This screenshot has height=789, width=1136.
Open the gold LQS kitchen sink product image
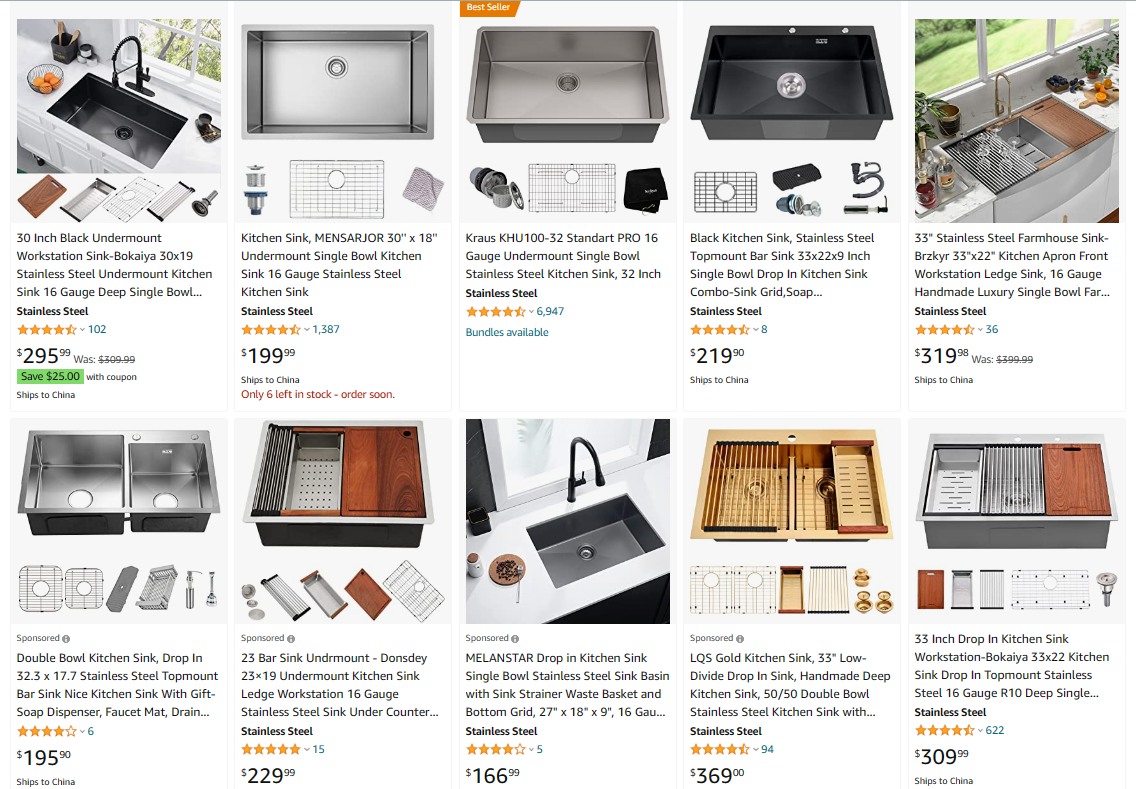[x=792, y=521]
